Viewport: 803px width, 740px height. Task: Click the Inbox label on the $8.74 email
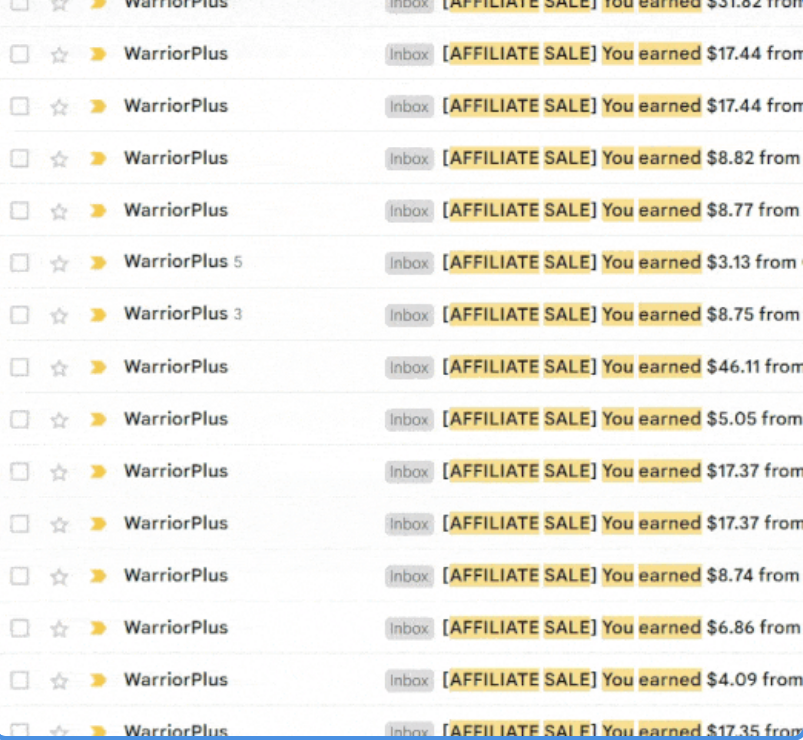(409, 576)
